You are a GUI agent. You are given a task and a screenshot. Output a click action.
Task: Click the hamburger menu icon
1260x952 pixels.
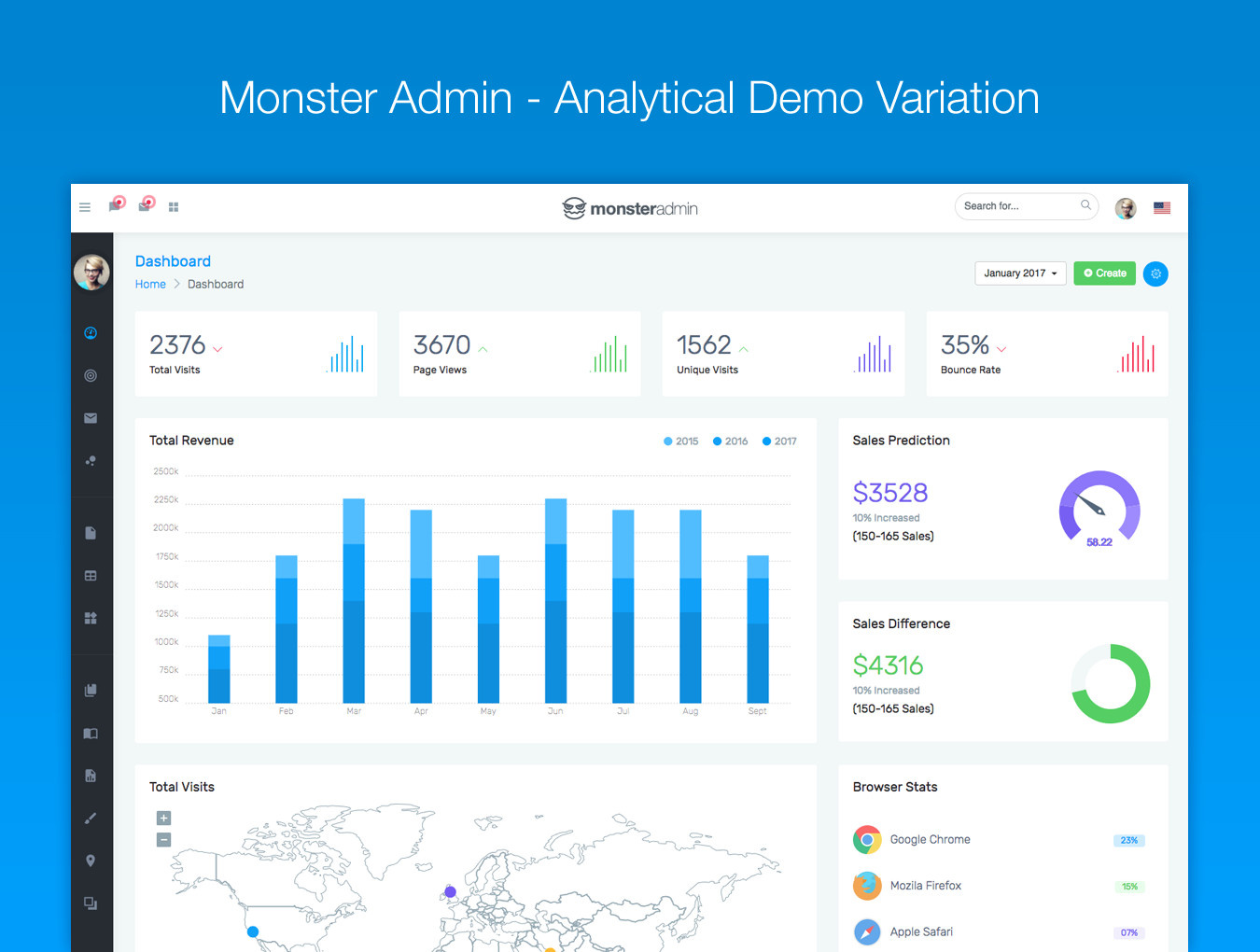(x=85, y=207)
